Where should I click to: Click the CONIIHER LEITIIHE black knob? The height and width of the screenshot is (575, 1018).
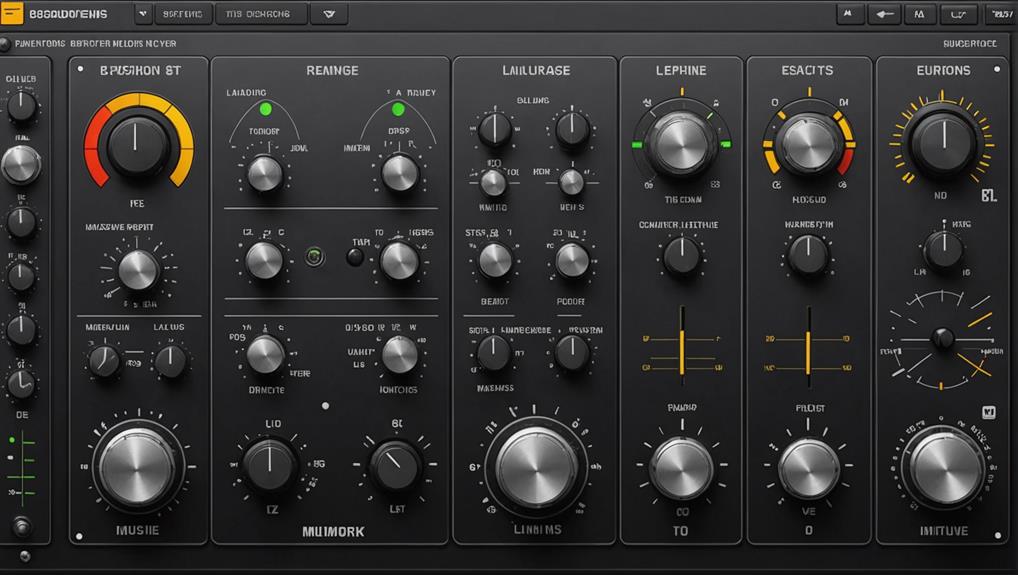tap(681, 255)
